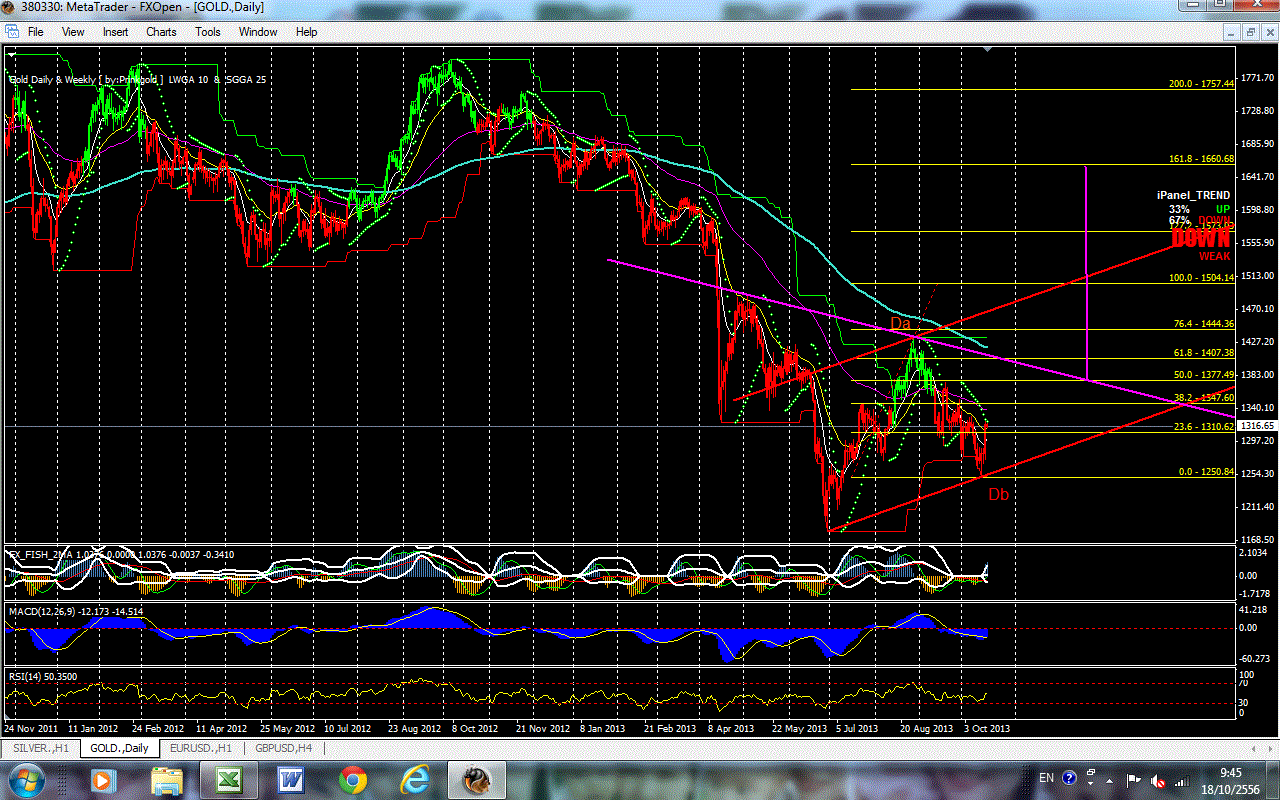The image size is (1280, 800).
Task: Open the Charts menu
Action: pyautogui.click(x=161, y=32)
